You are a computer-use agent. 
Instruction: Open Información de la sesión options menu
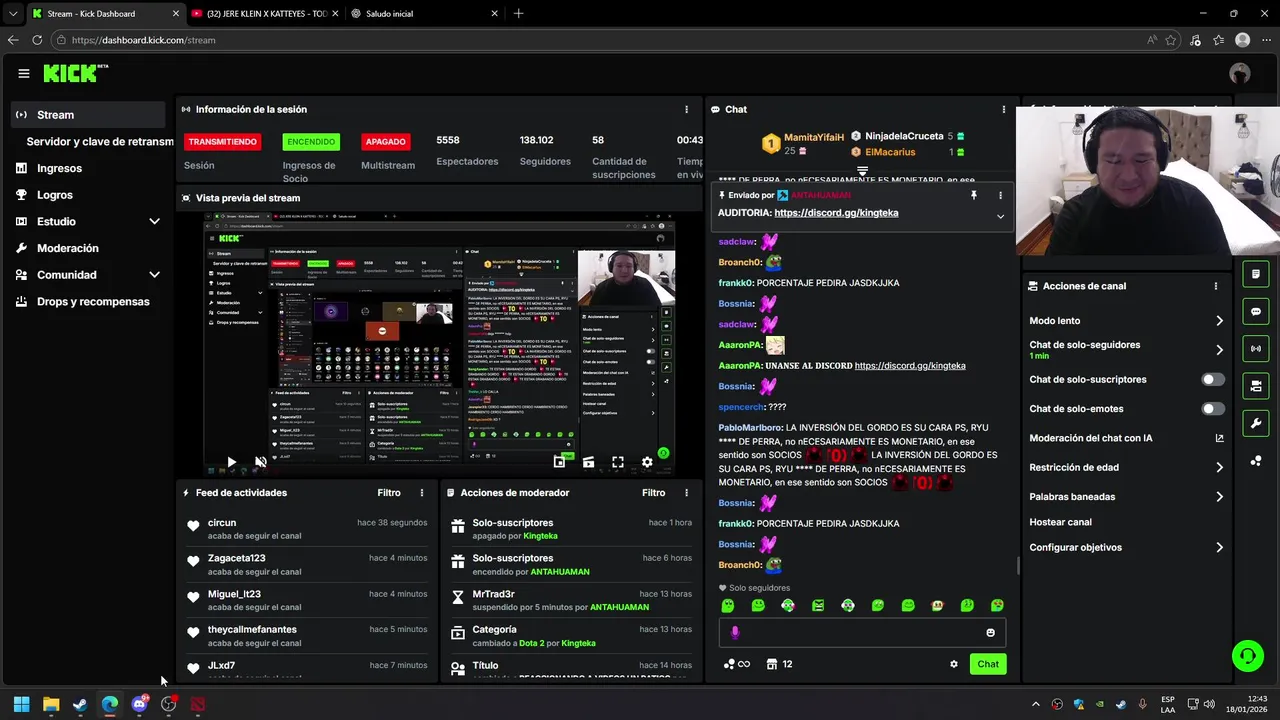[x=686, y=109]
